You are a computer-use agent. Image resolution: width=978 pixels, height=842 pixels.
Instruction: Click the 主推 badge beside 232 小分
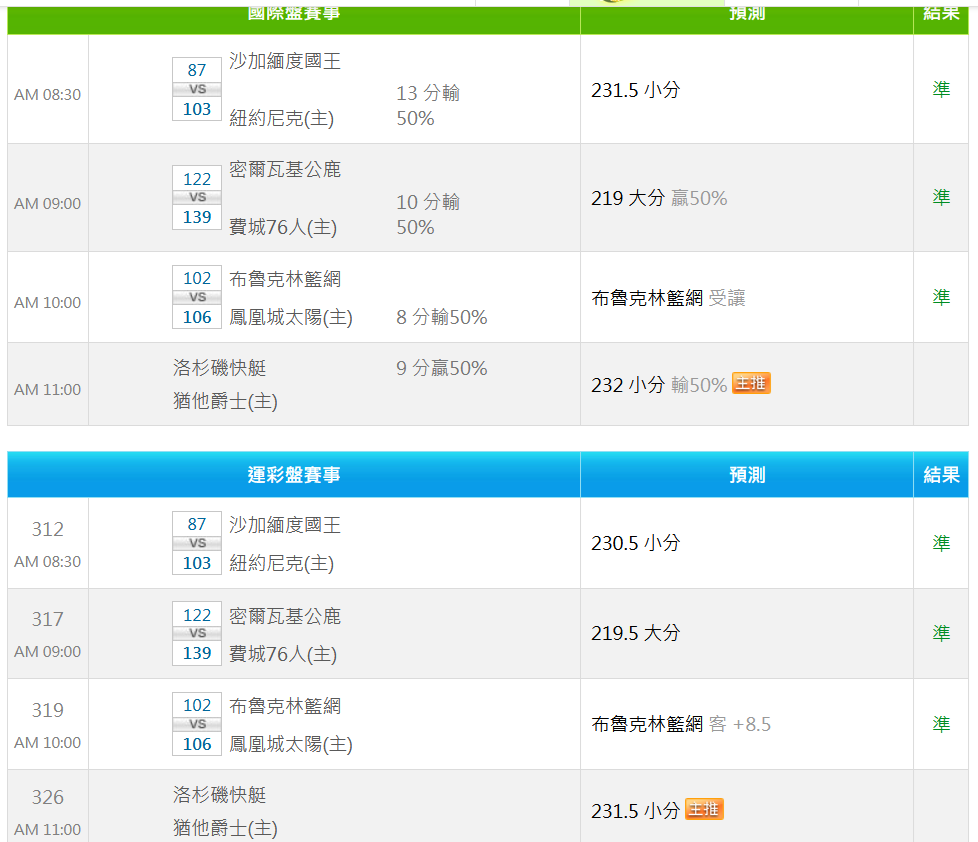click(751, 384)
